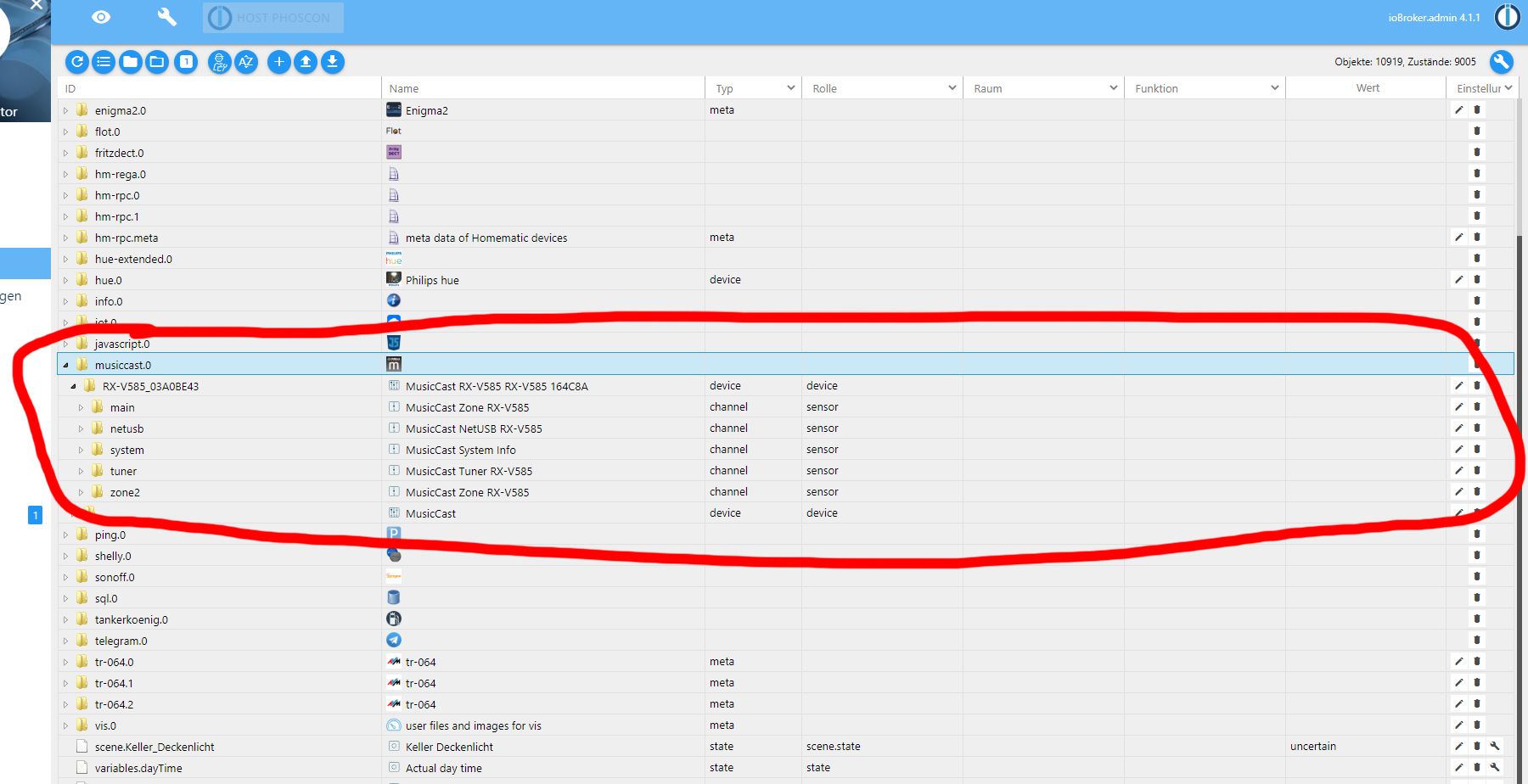Open the Funktion column filter dropdown
Viewport: 1528px width, 784px height.
coord(1275,88)
